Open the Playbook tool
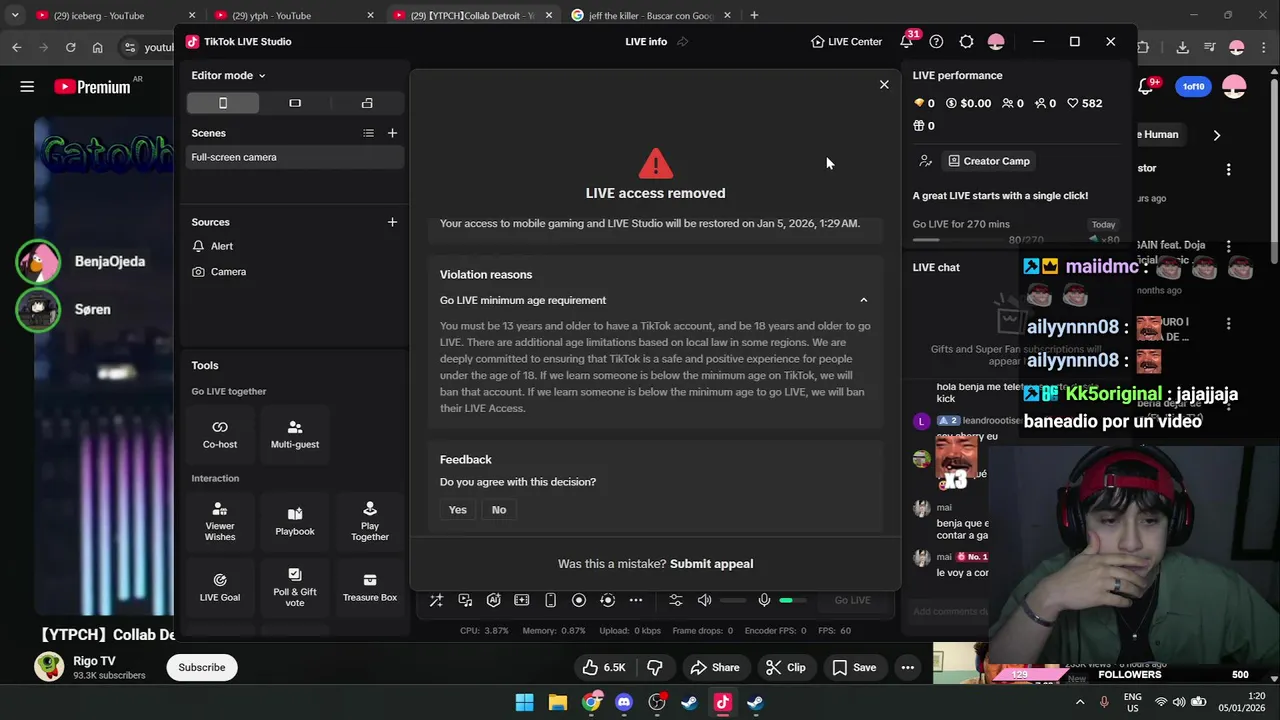Viewport: 1280px width, 720px height. 295,522
